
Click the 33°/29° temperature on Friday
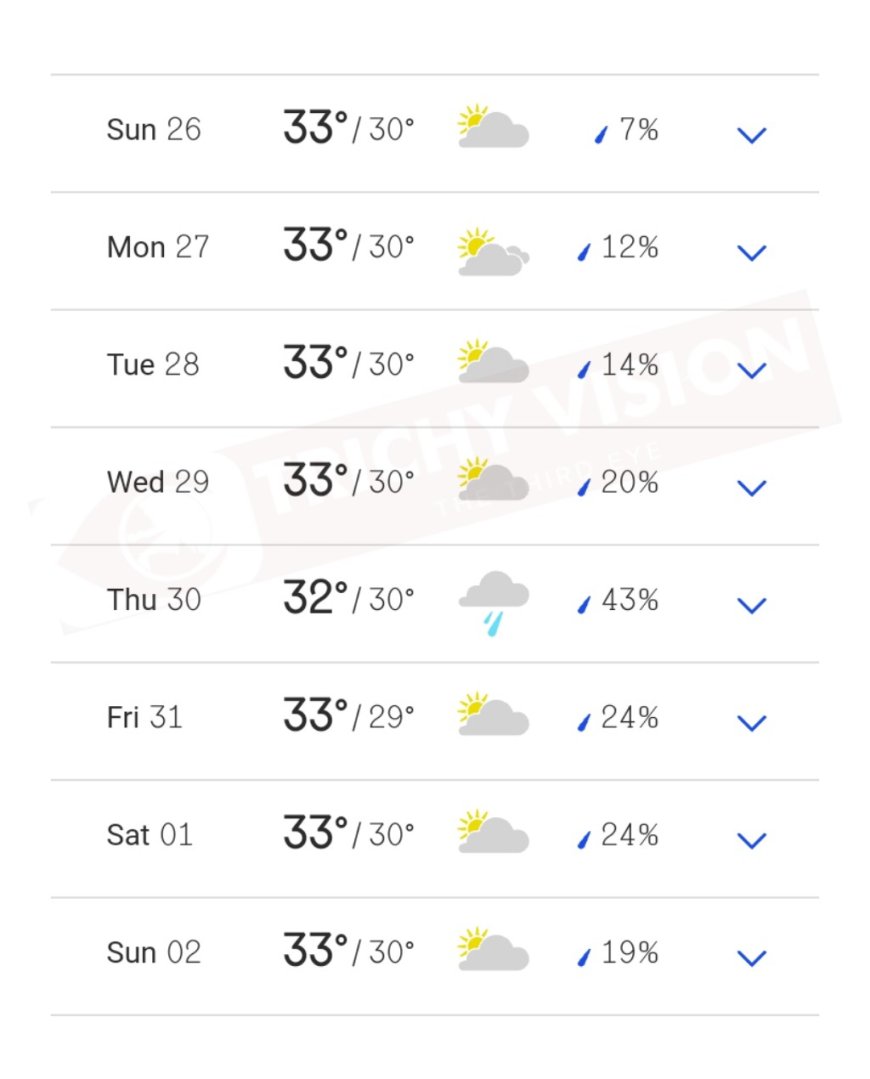pos(348,717)
